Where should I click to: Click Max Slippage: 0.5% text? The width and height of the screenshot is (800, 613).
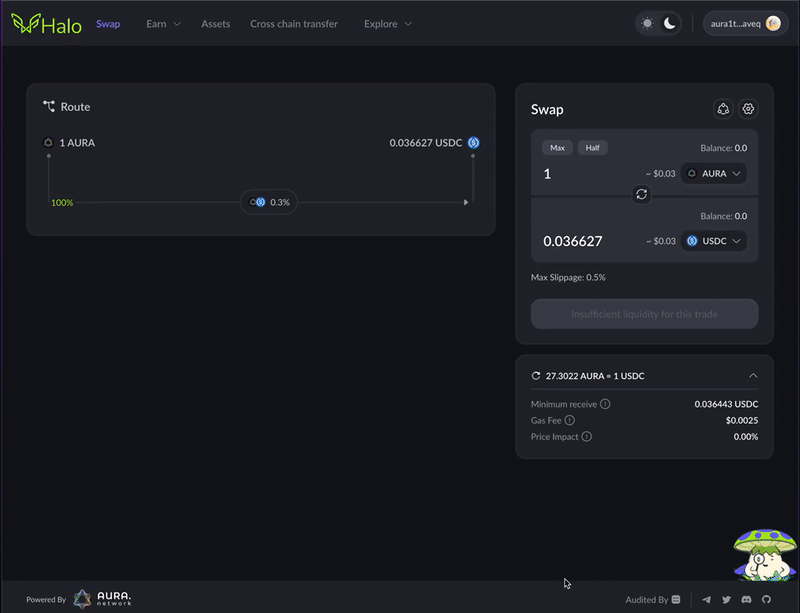(568, 278)
